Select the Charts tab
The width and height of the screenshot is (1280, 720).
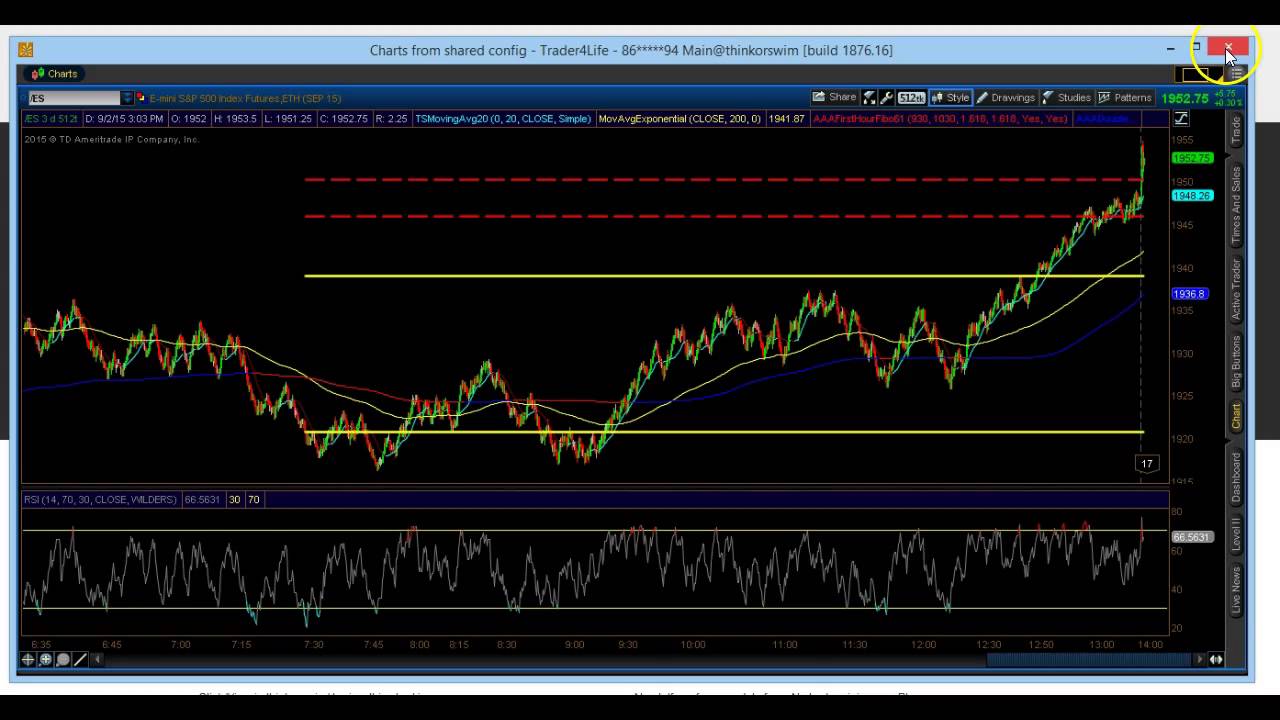[x=54, y=74]
